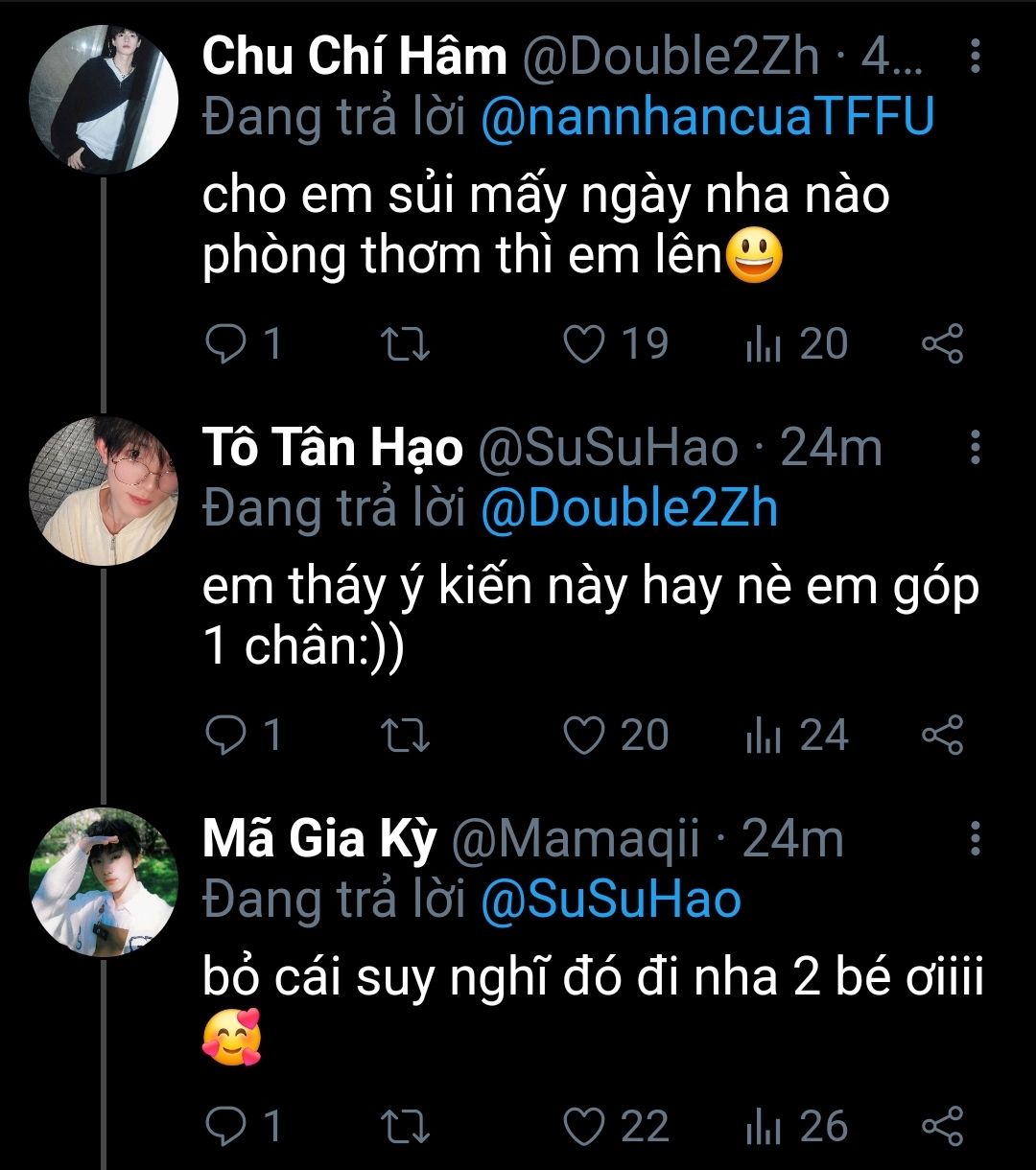Open the @SuSuHao mention link

(610, 900)
